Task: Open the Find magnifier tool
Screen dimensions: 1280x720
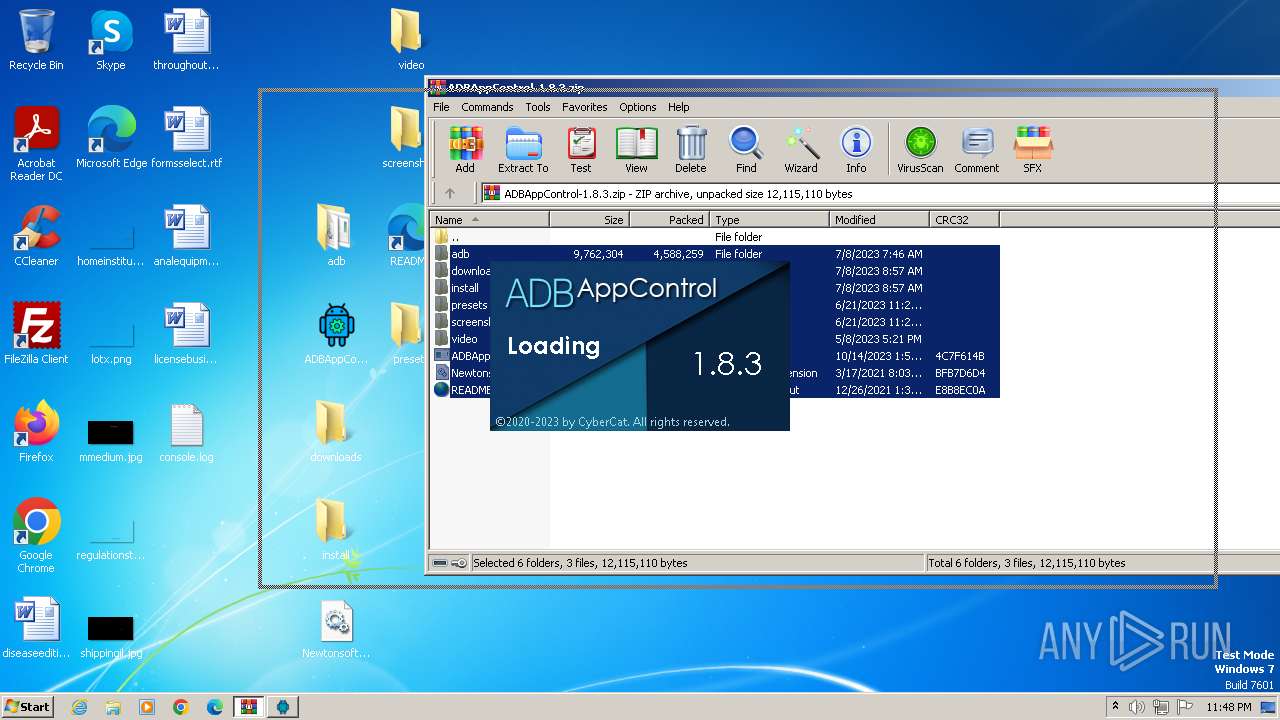Action: click(746, 150)
